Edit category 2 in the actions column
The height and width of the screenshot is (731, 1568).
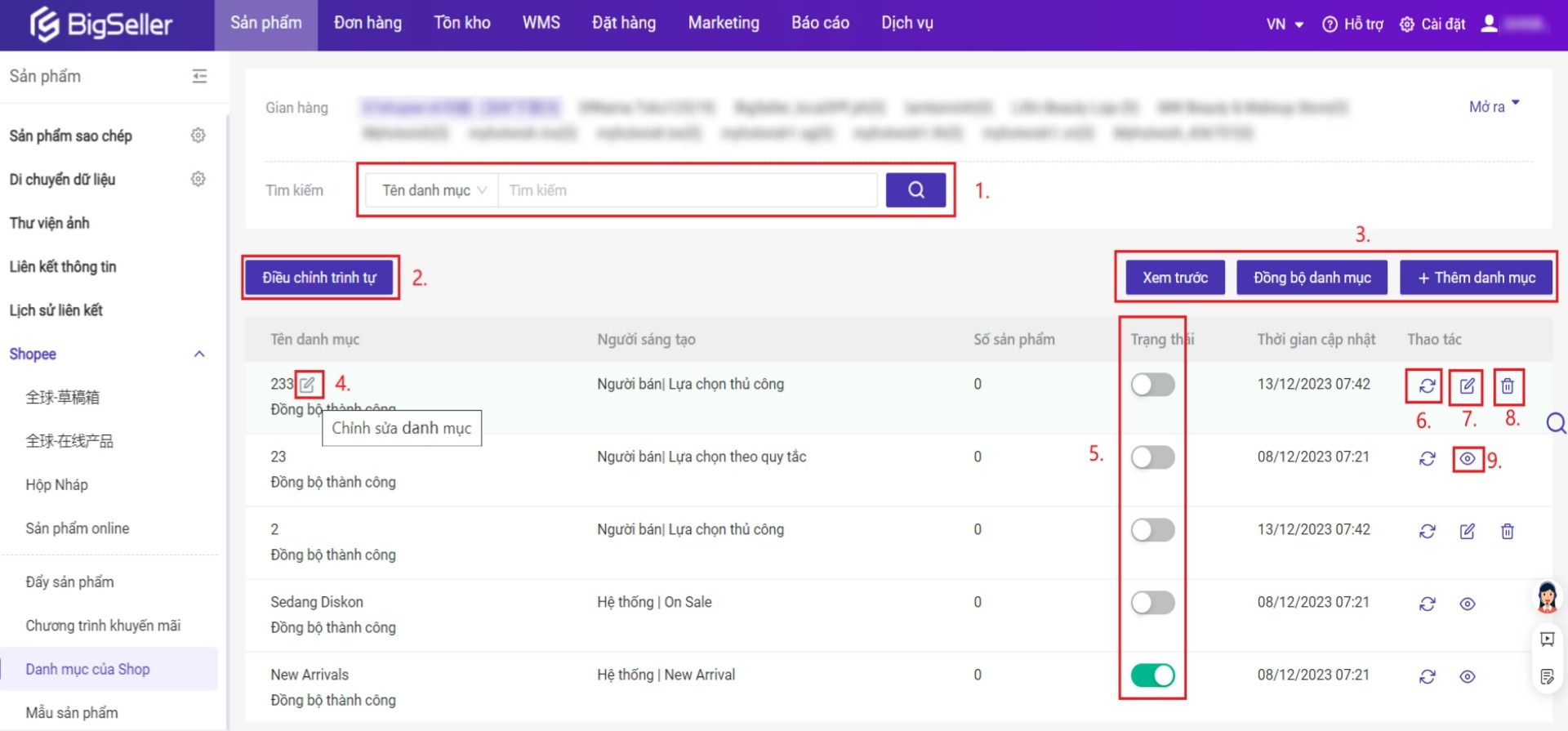tap(1467, 532)
